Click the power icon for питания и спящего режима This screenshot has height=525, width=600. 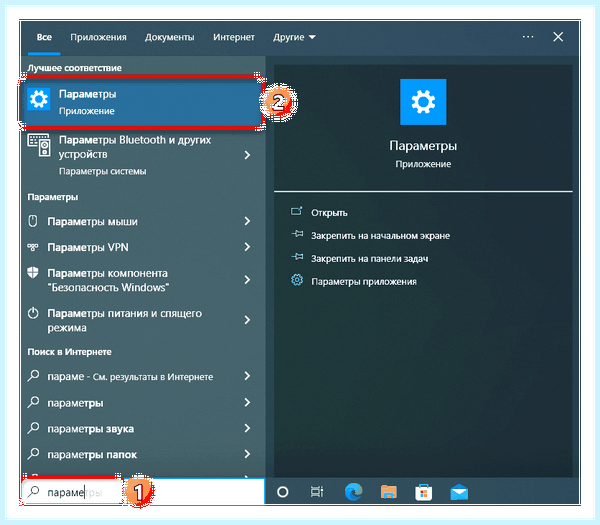tap(33, 313)
